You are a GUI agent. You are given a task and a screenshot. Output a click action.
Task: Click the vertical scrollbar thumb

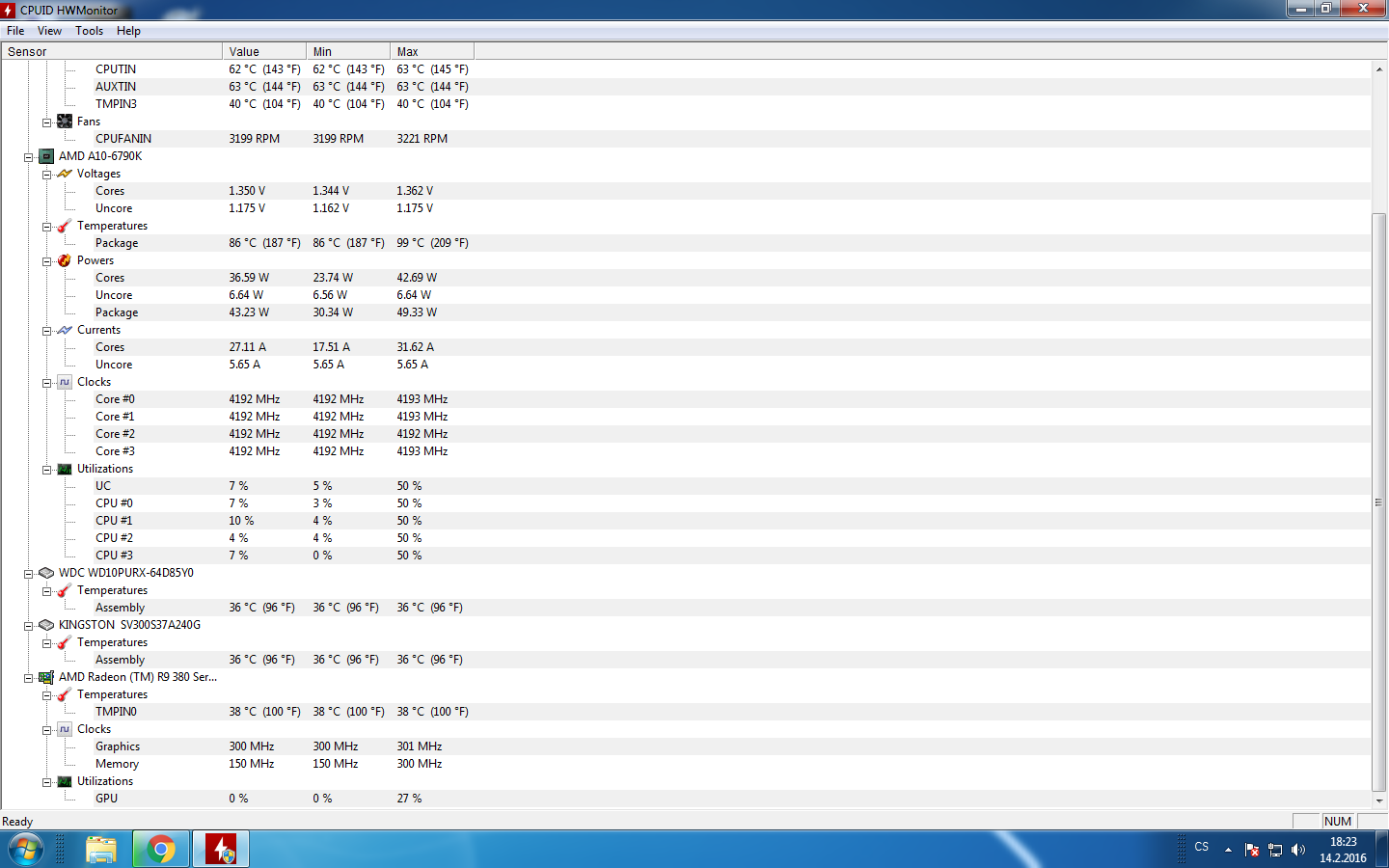(x=1379, y=502)
